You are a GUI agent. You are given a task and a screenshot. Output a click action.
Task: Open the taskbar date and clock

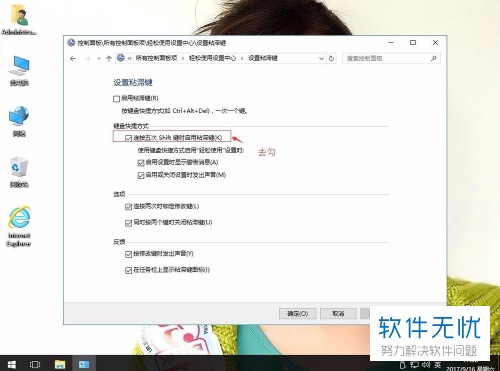pos(471,366)
